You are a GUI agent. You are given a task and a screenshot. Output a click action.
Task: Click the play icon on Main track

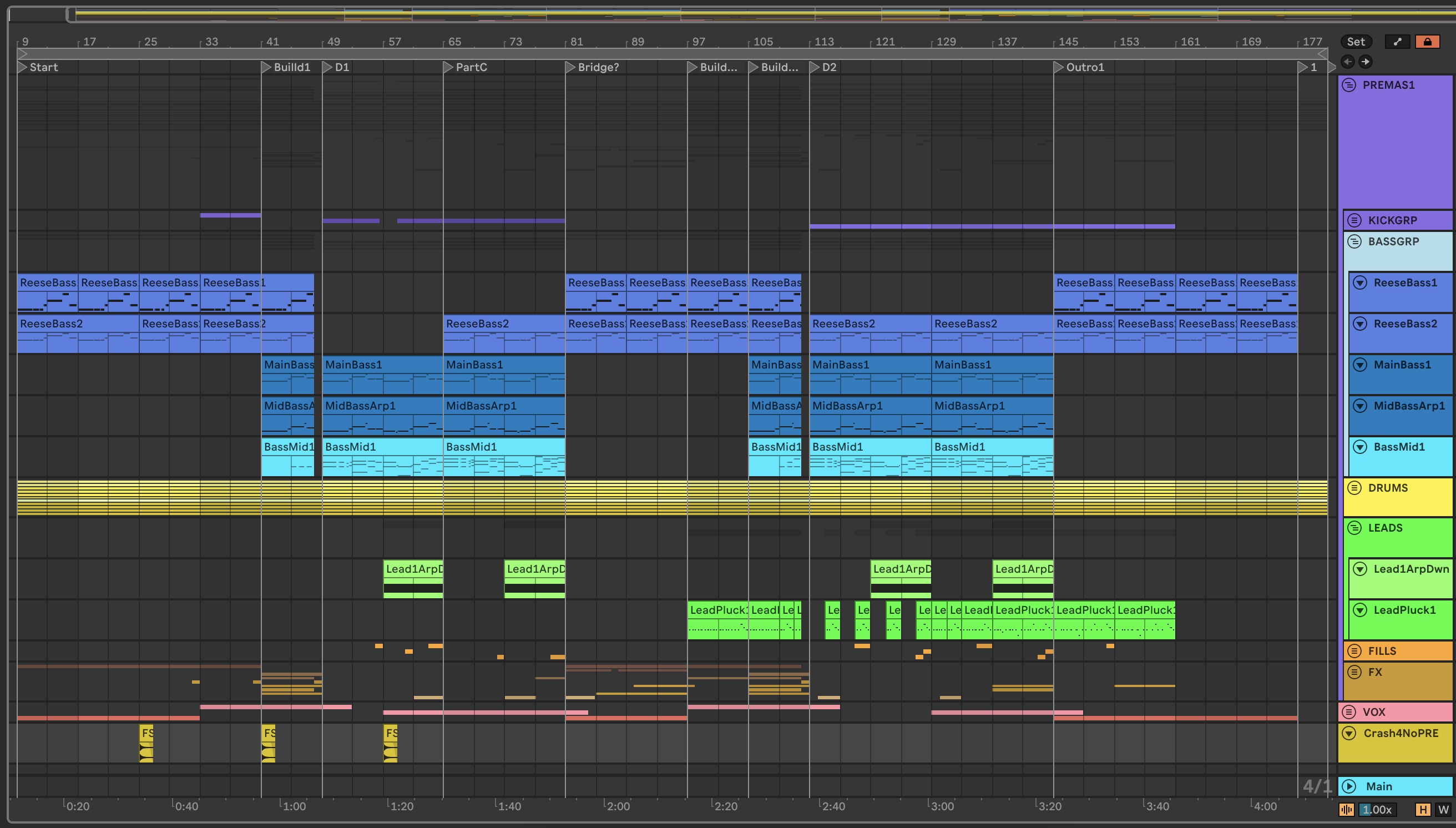(x=1348, y=786)
